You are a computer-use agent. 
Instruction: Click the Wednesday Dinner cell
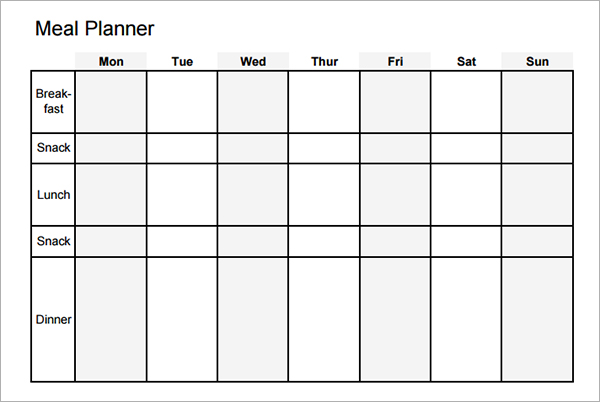(x=253, y=319)
